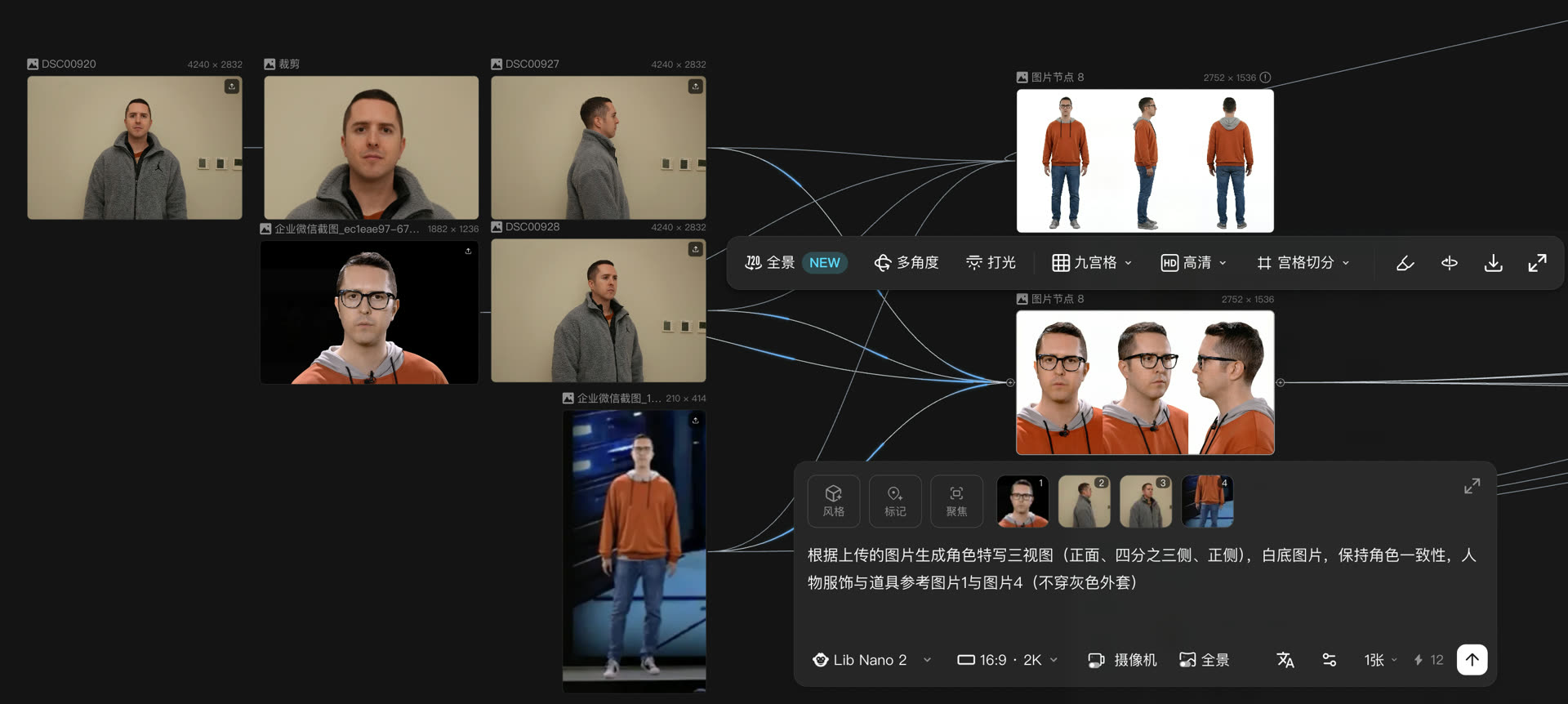The height and width of the screenshot is (704, 1568).
Task: Click the translate icon in prompt panel
Action: coord(1285,660)
